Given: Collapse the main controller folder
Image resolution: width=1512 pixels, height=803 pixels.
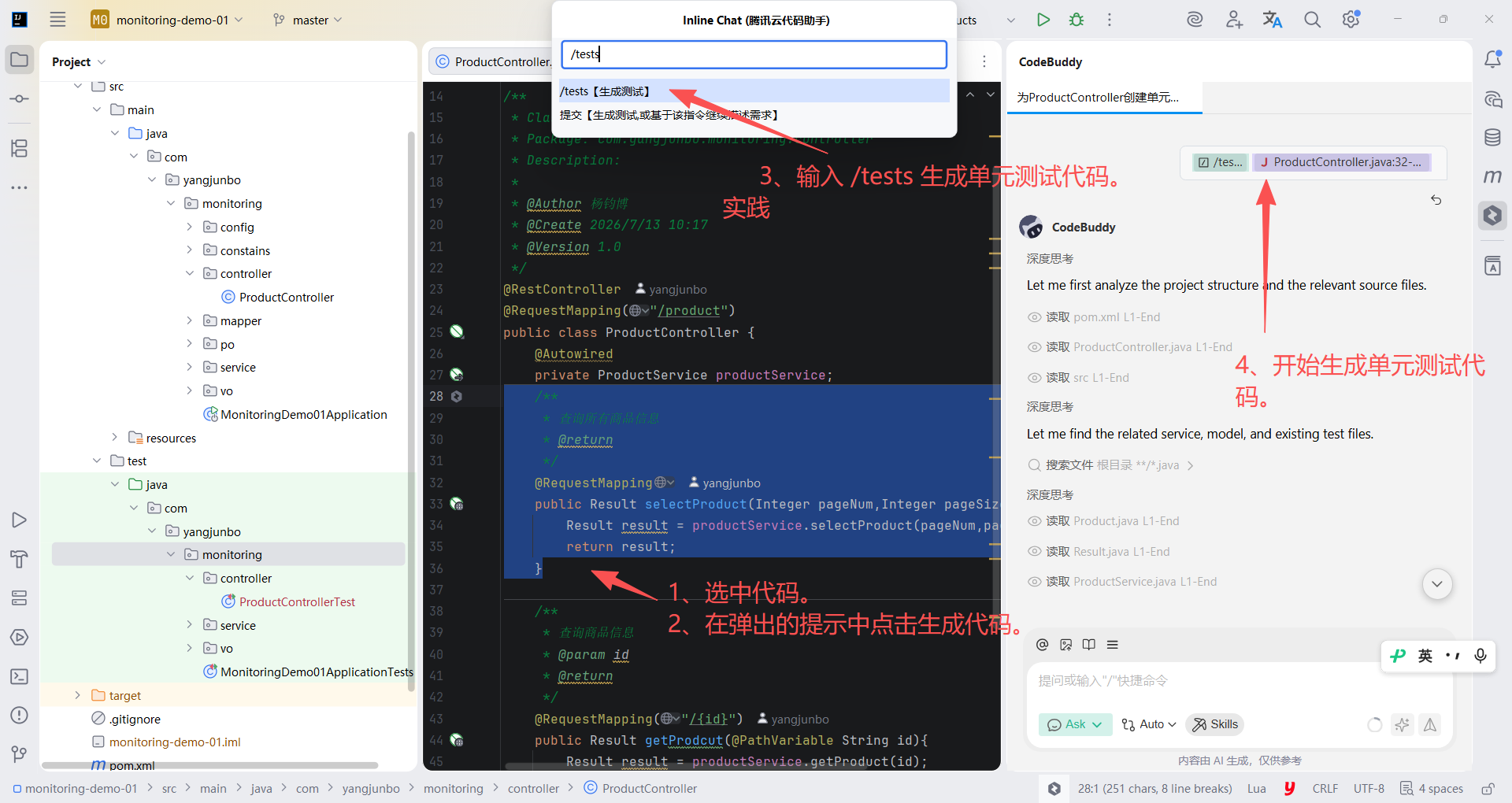Looking at the screenshot, I should 189,273.
